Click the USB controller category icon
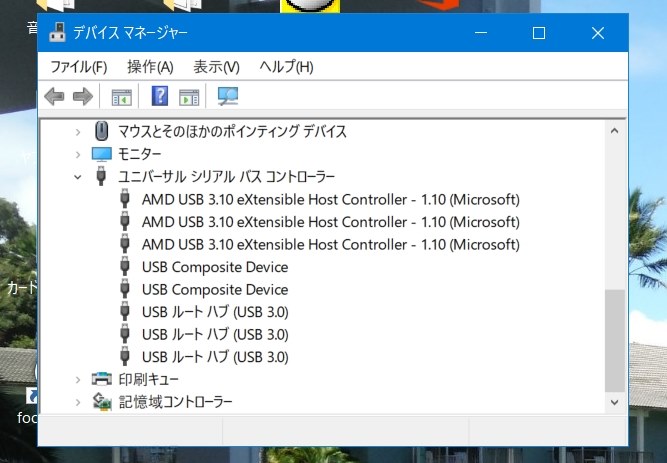Viewport: 667px width, 463px height. point(101,176)
